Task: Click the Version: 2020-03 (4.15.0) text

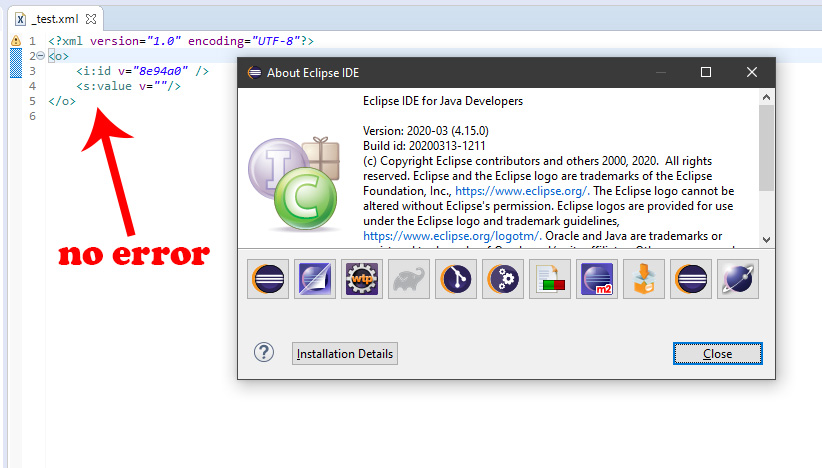Action: tap(426, 130)
